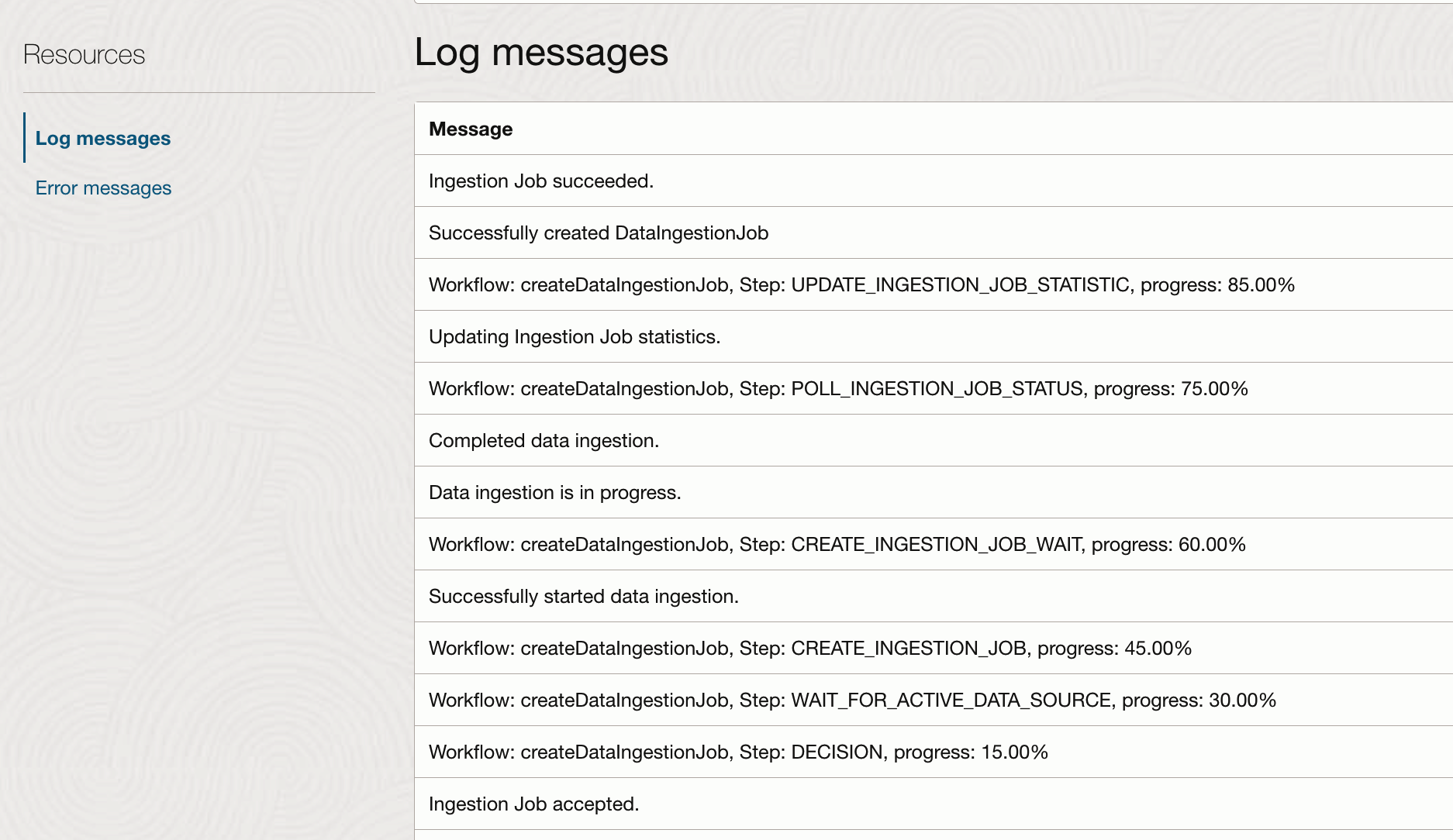Screen dimensions: 1453x840
Task: Click the Log messages page title
Action: pos(540,53)
